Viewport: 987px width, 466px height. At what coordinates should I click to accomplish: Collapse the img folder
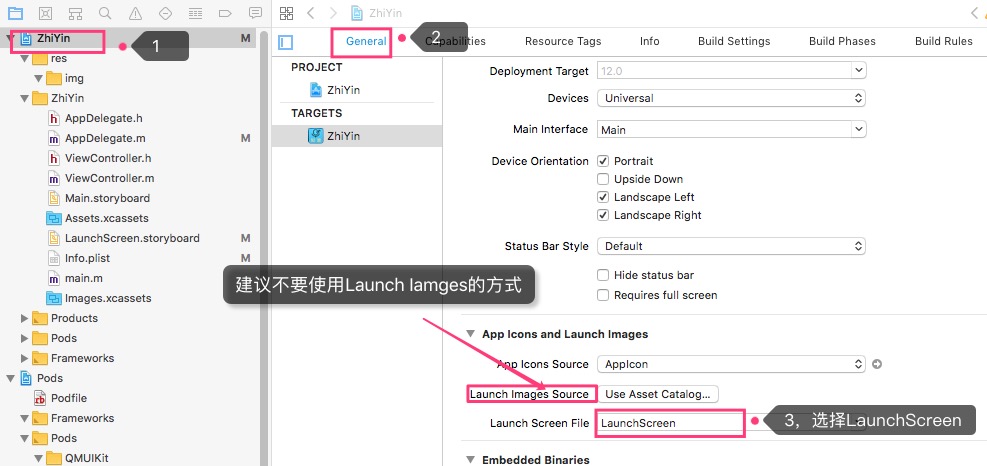click(39, 78)
